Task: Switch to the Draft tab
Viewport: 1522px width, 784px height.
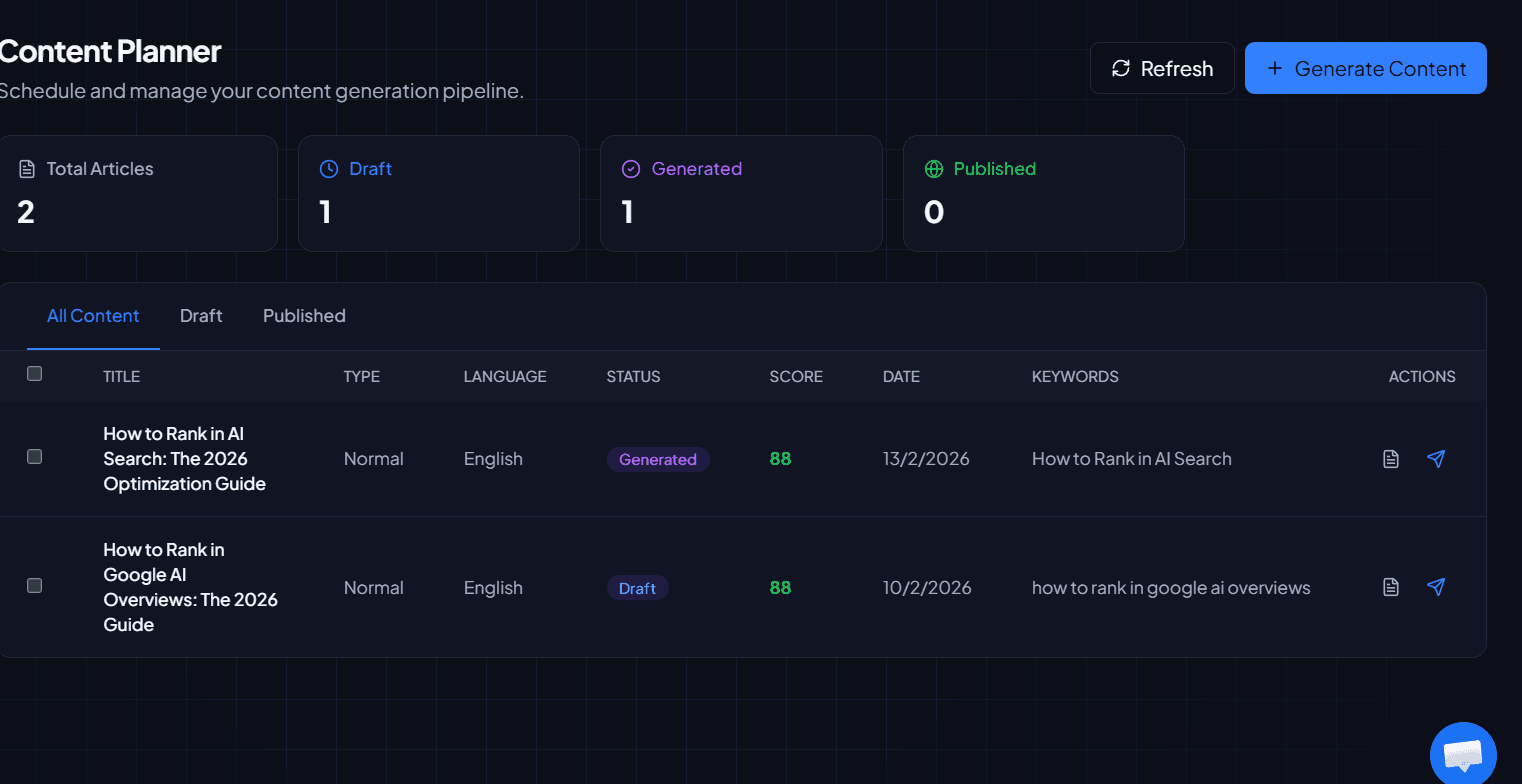Action: (200, 315)
